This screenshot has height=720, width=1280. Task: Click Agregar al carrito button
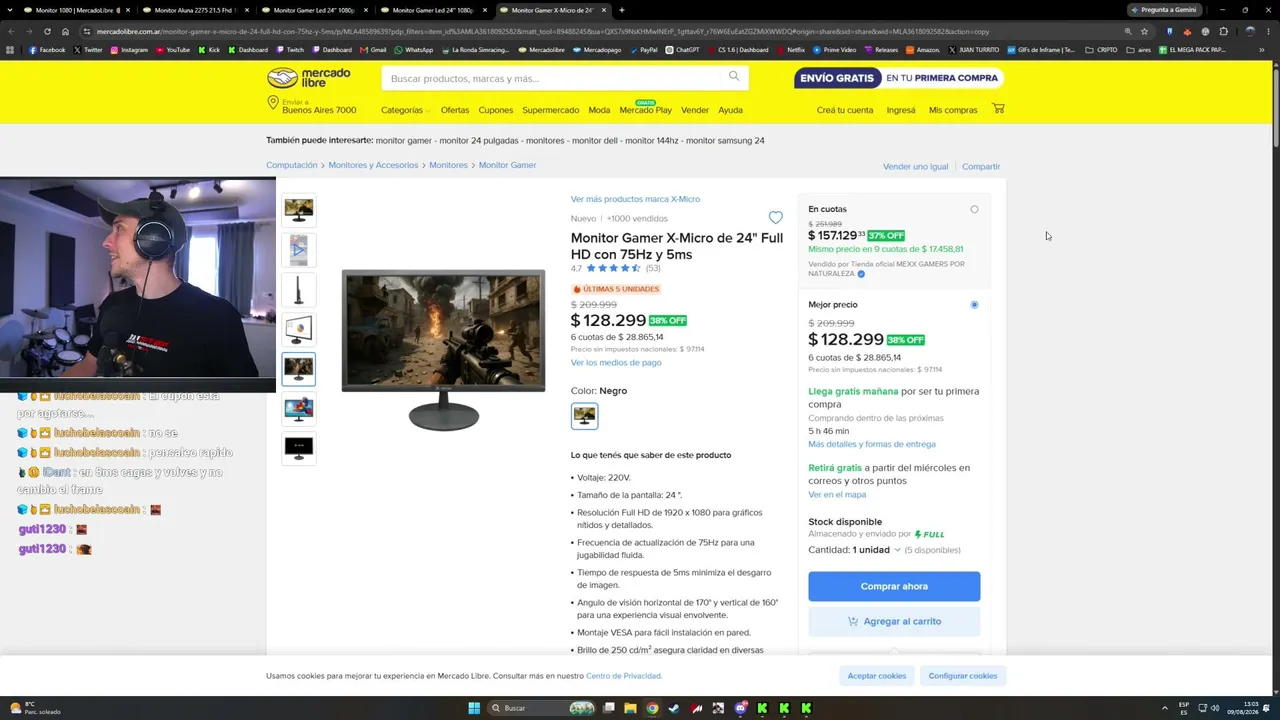[894, 621]
